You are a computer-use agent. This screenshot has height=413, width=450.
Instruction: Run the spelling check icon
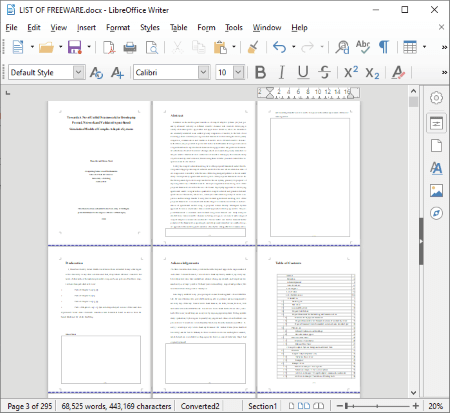pyautogui.click(x=363, y=47)
